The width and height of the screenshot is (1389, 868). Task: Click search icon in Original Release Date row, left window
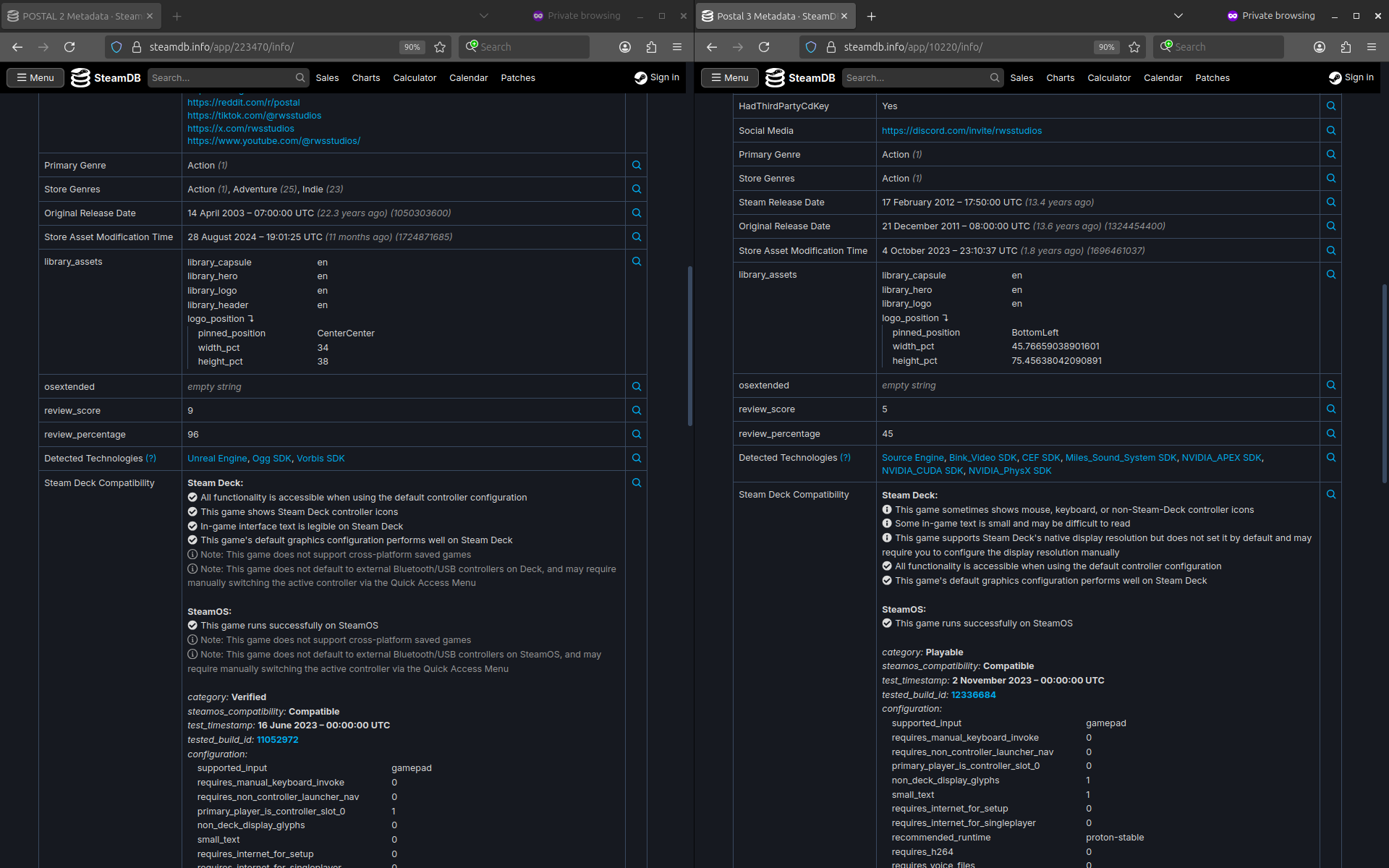tap(637, 213)
